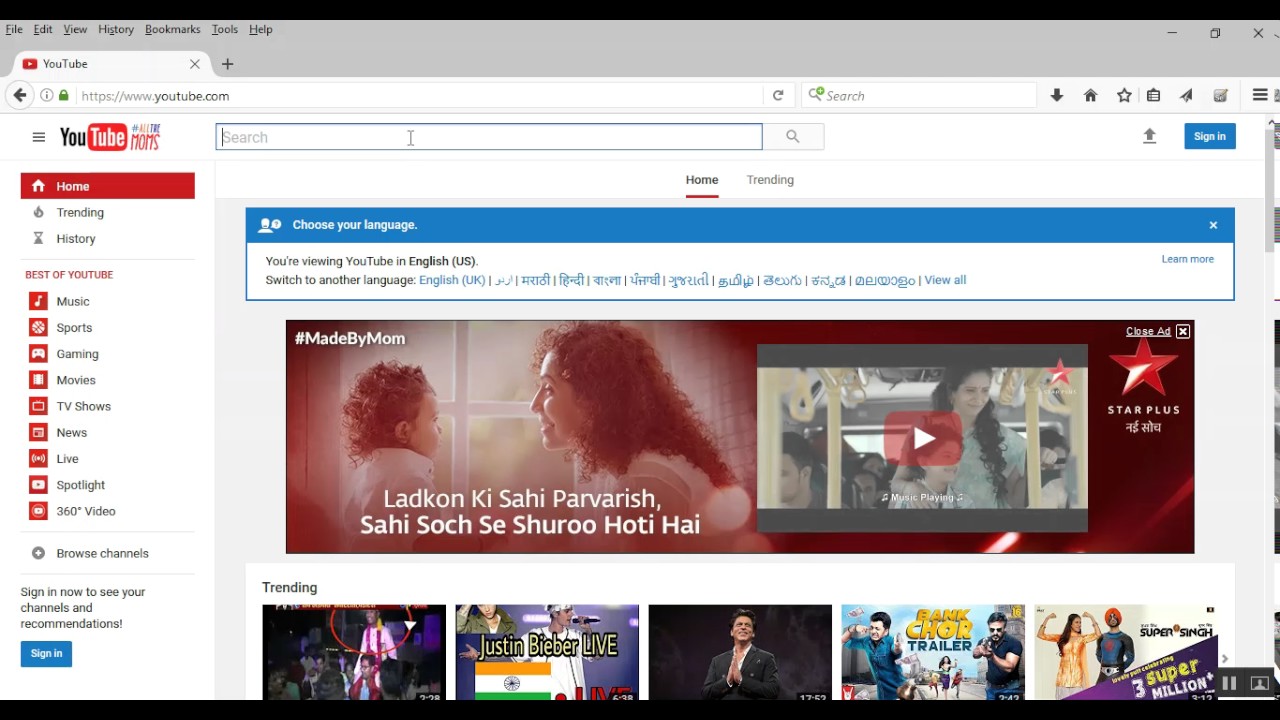1280x720 pixels.
Task: Select the Home tab at top
Action: (702, 180)
